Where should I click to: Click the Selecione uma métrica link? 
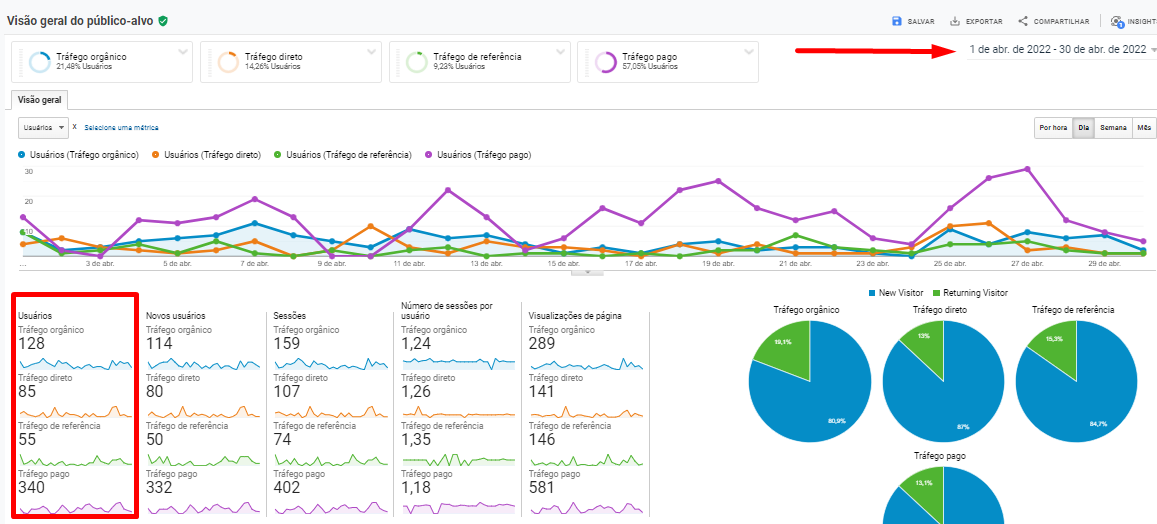[121, 128]
